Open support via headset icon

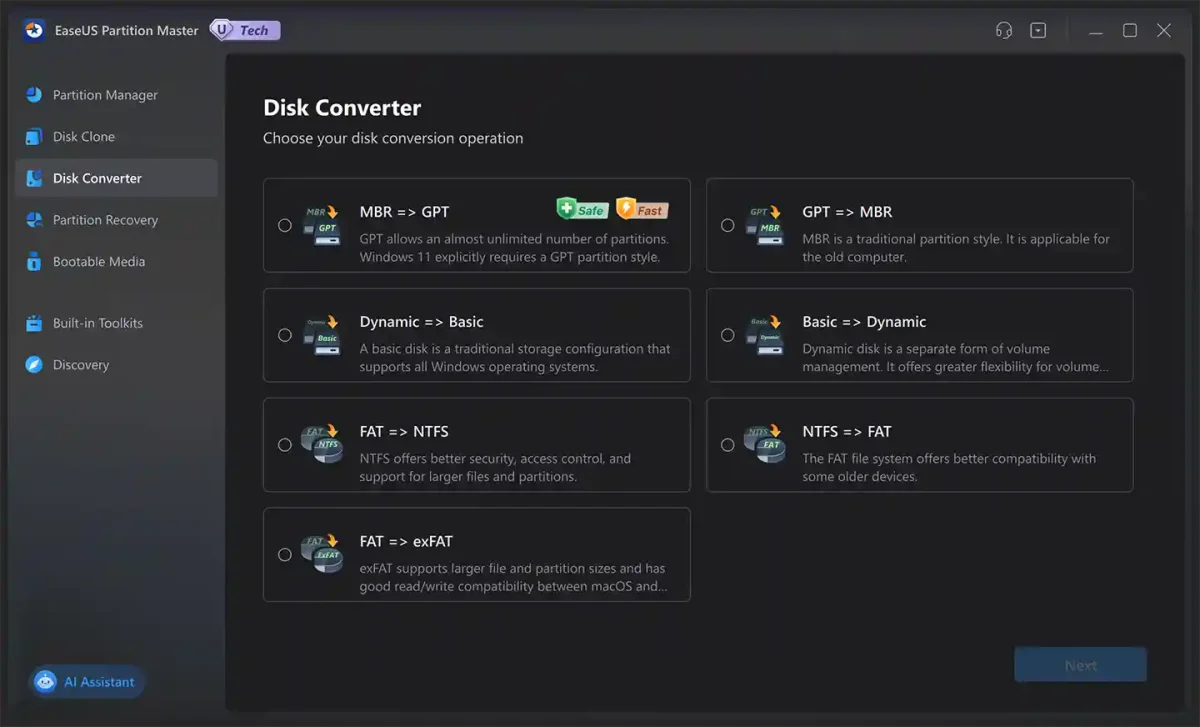(x=1004, y=31)
